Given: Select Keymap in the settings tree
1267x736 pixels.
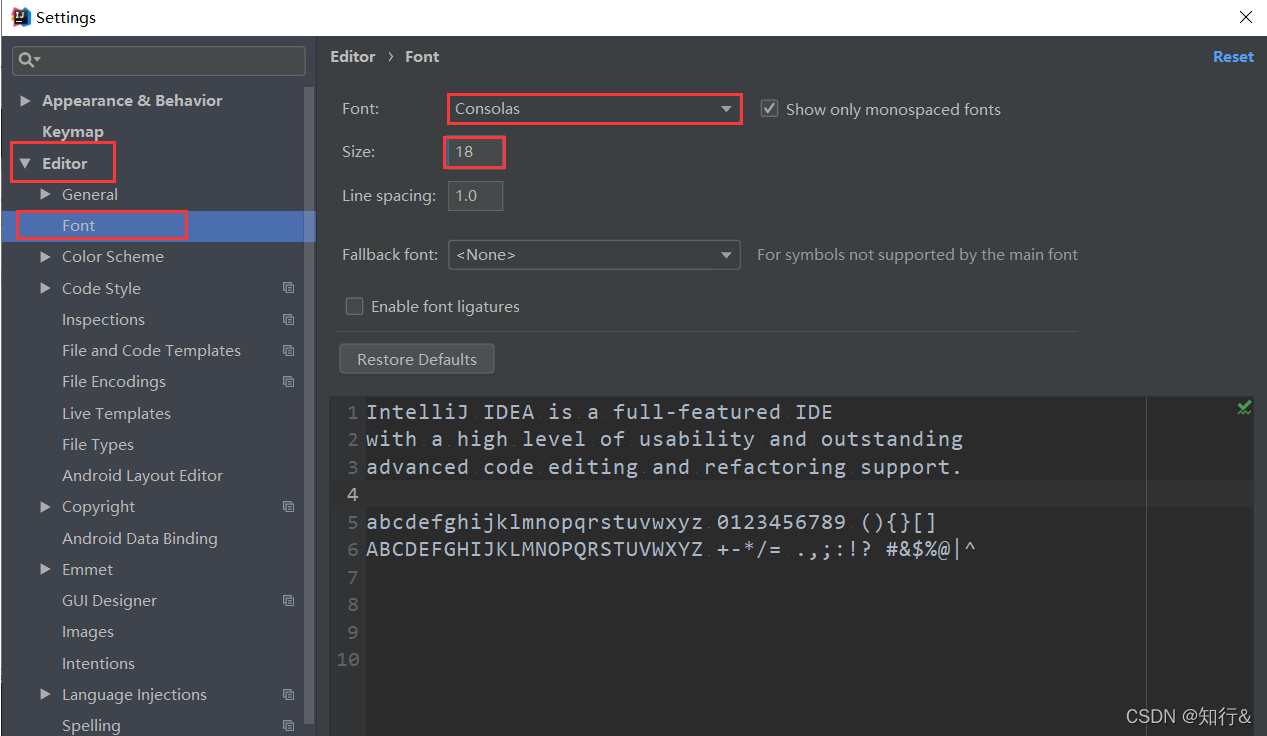Looking at the screenshot, I should (73, 131).
